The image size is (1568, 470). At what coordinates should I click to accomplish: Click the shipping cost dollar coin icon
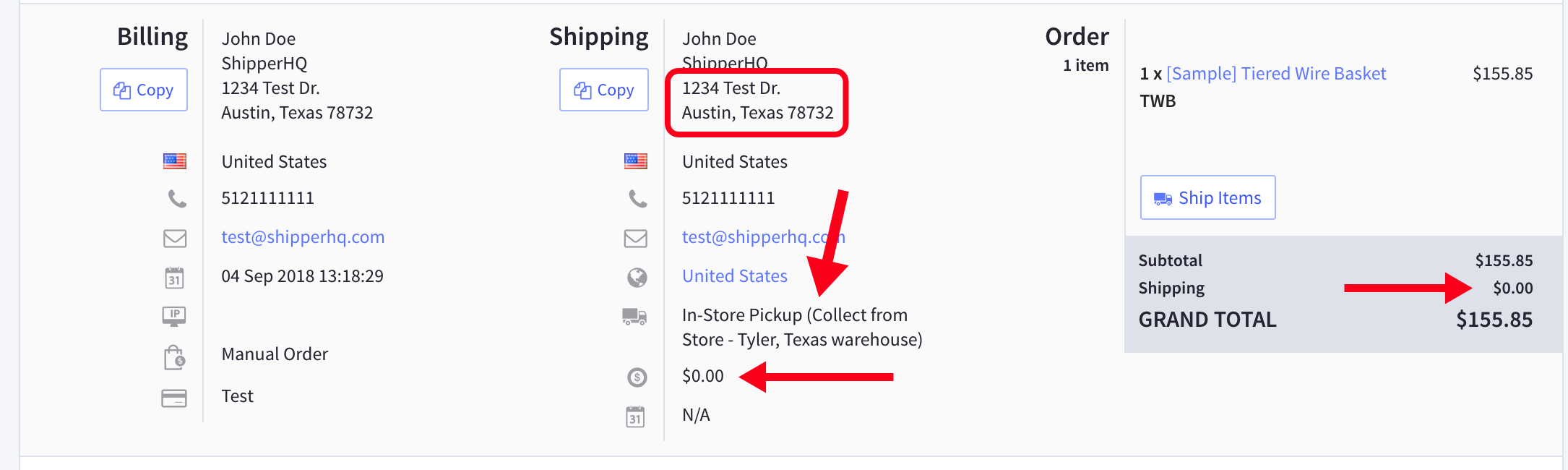click(637, 377)
